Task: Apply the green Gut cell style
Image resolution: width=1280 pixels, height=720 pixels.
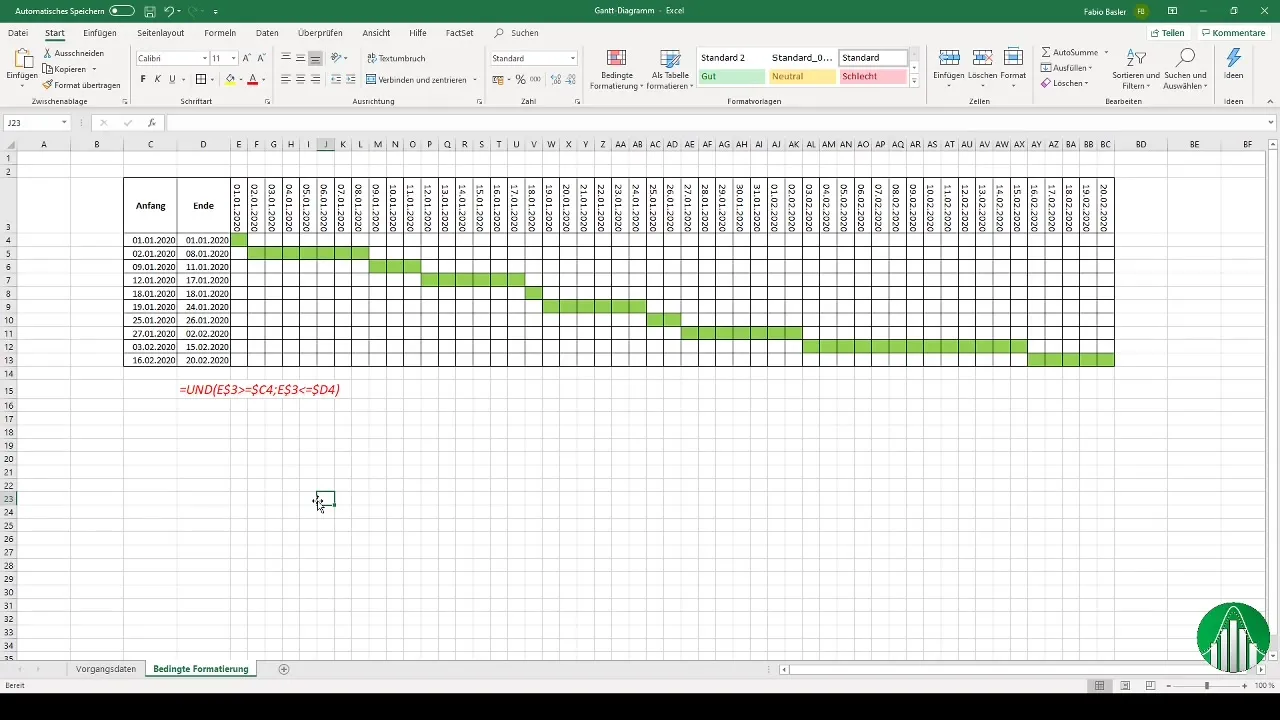Action: click(731, 76)
